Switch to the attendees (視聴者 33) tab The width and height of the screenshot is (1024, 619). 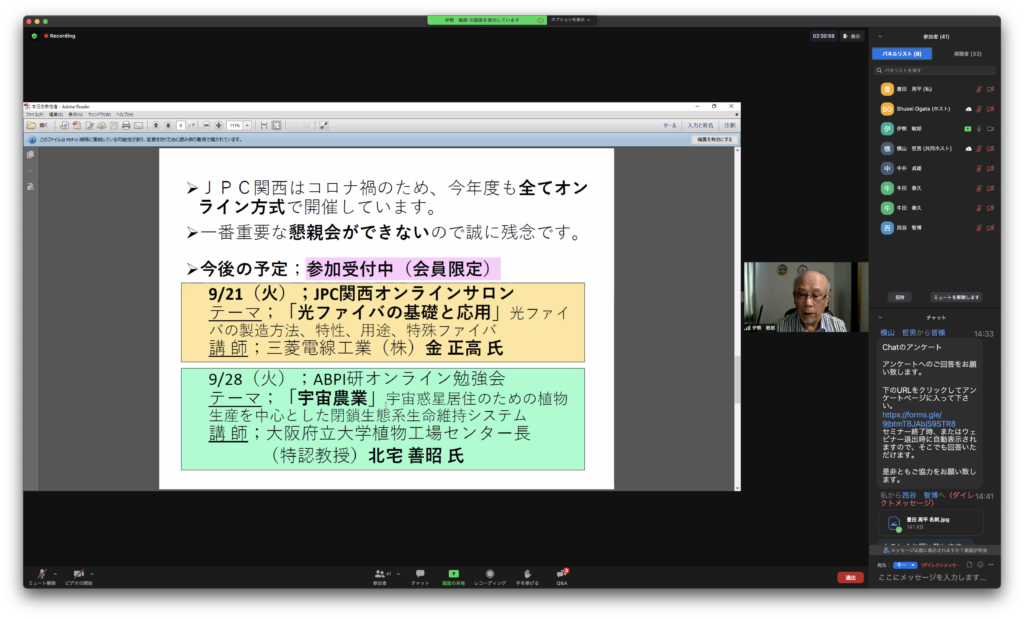[x=967, y=54]
